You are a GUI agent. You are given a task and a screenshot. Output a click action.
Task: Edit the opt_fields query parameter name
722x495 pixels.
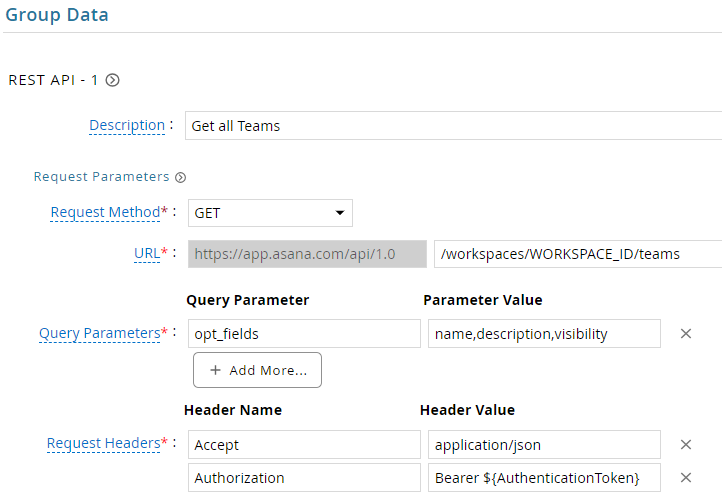(x=304, y=333)
